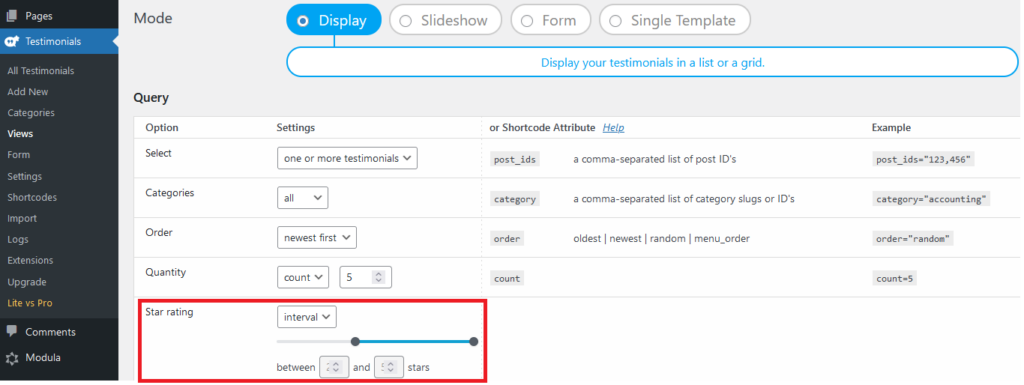
Task: Click the minimum stars number field
Action: [334, 367]
